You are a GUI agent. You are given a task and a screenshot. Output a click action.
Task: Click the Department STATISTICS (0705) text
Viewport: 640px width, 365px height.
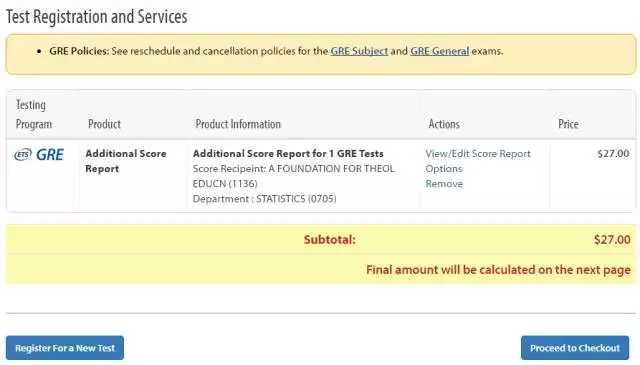[x=264, y=199]
